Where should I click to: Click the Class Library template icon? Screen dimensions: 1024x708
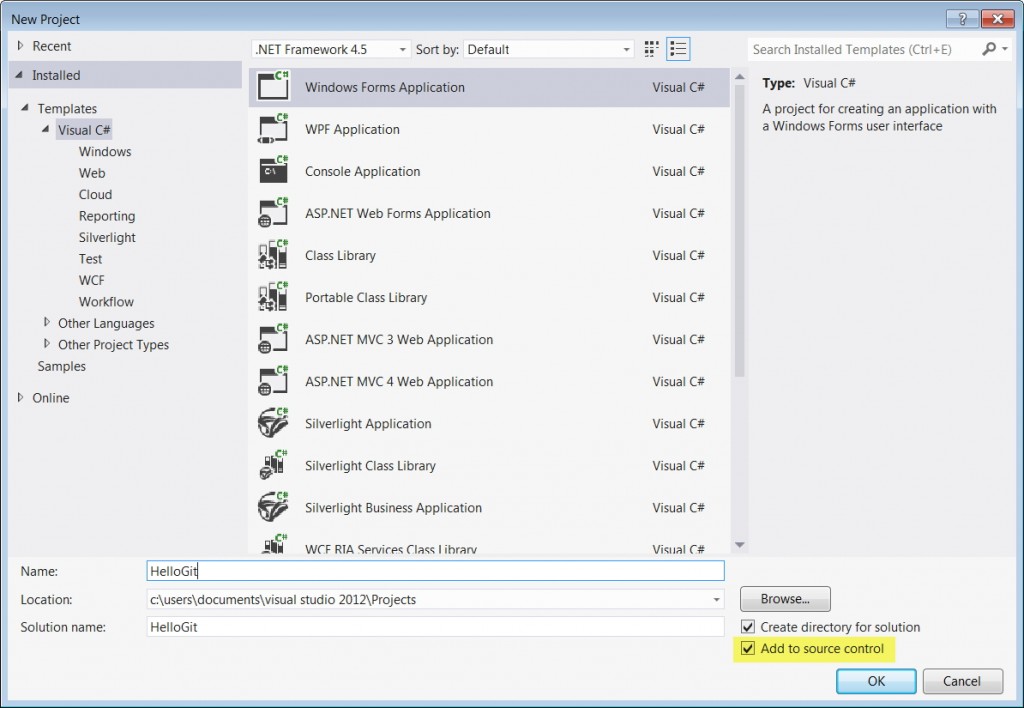273,255
